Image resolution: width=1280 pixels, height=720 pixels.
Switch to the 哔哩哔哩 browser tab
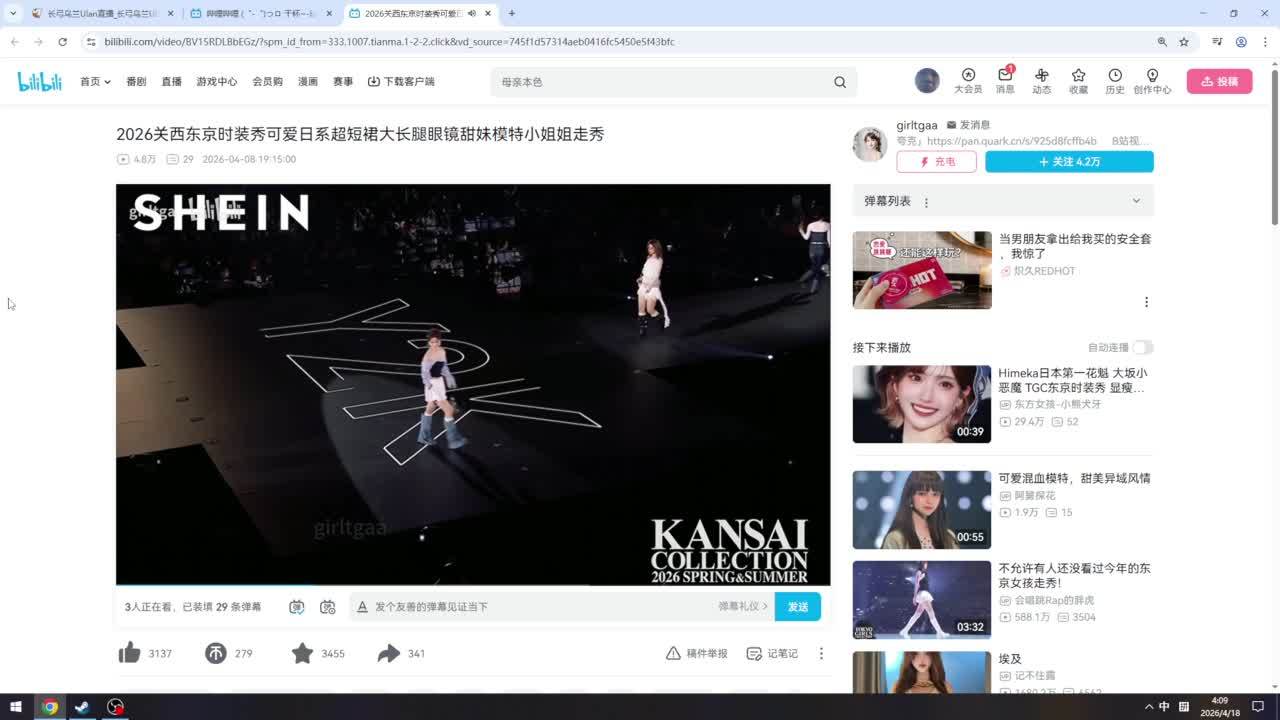tap(260, 13)
